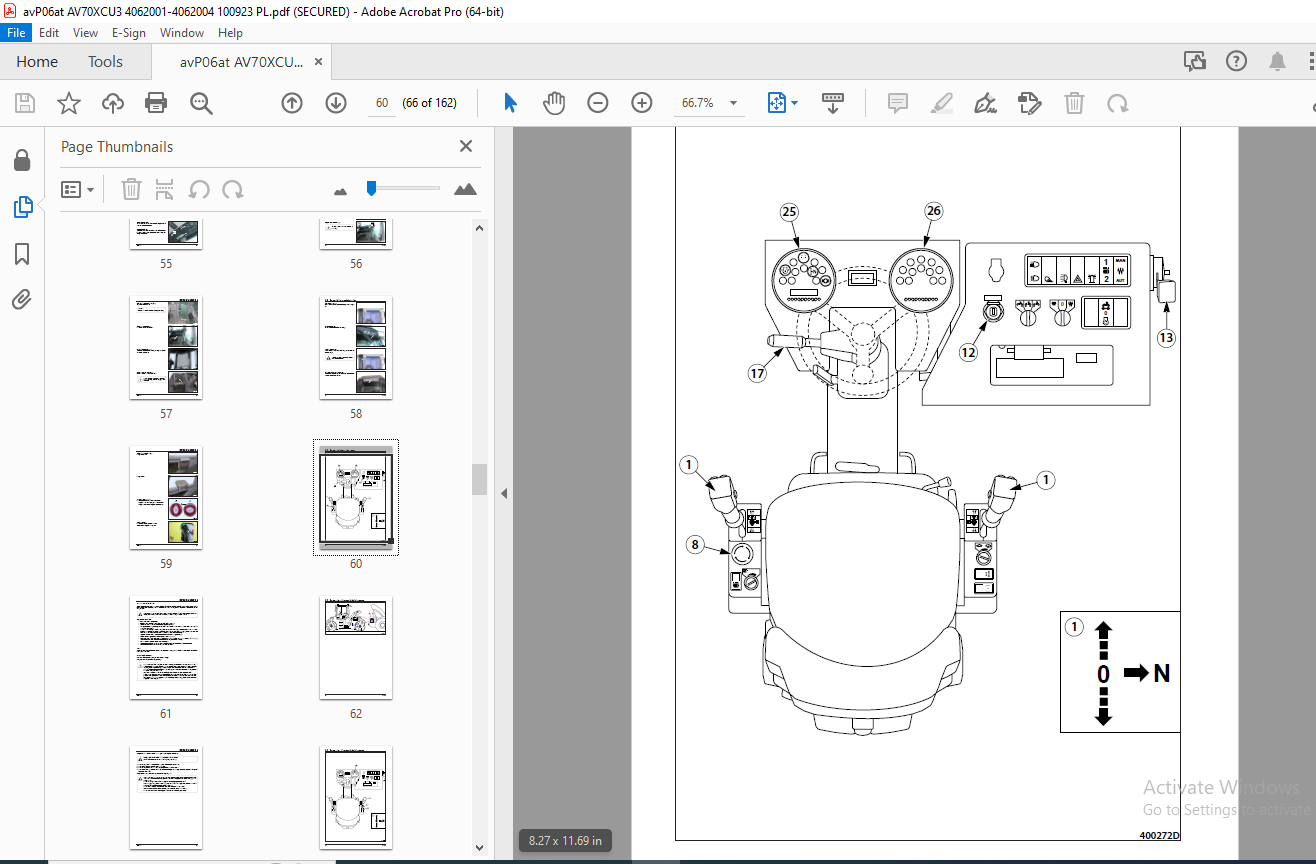The height and width of the screenshot is (864, 1316).
Task: Rotate the view with the clockwise arrow icon
Action: pos(1118,103)
